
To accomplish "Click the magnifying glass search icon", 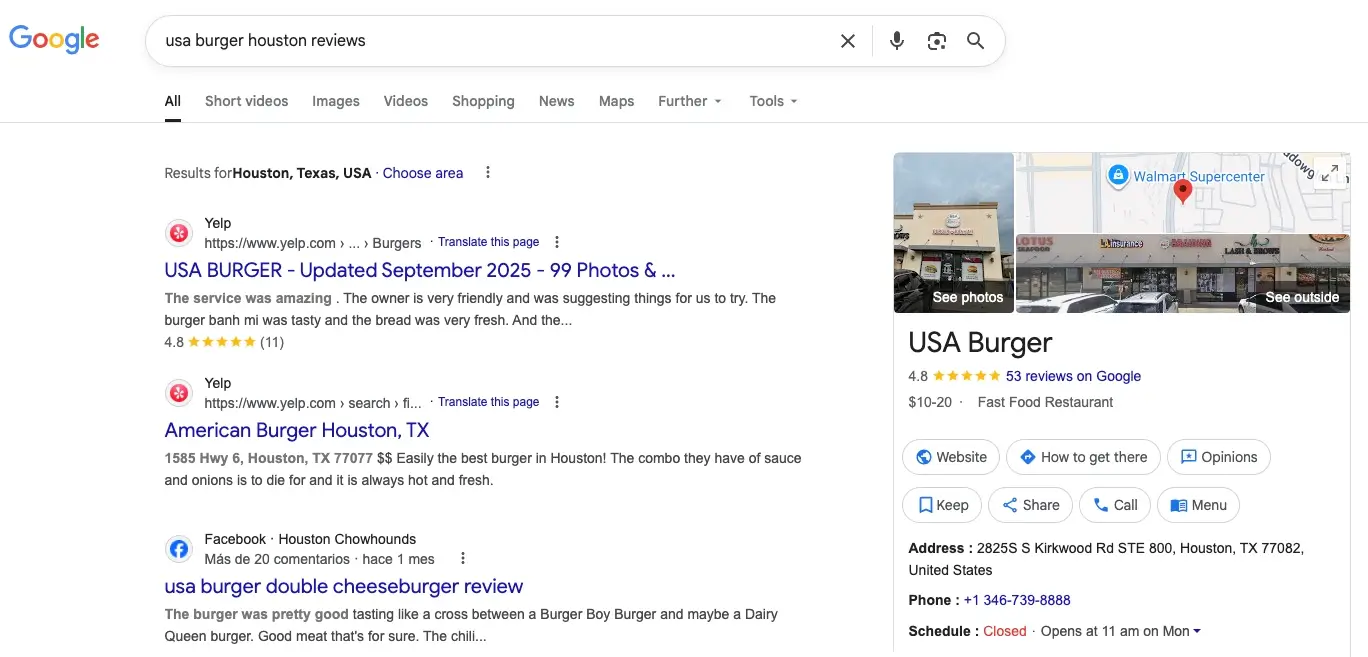I will (x=975, y=41).
